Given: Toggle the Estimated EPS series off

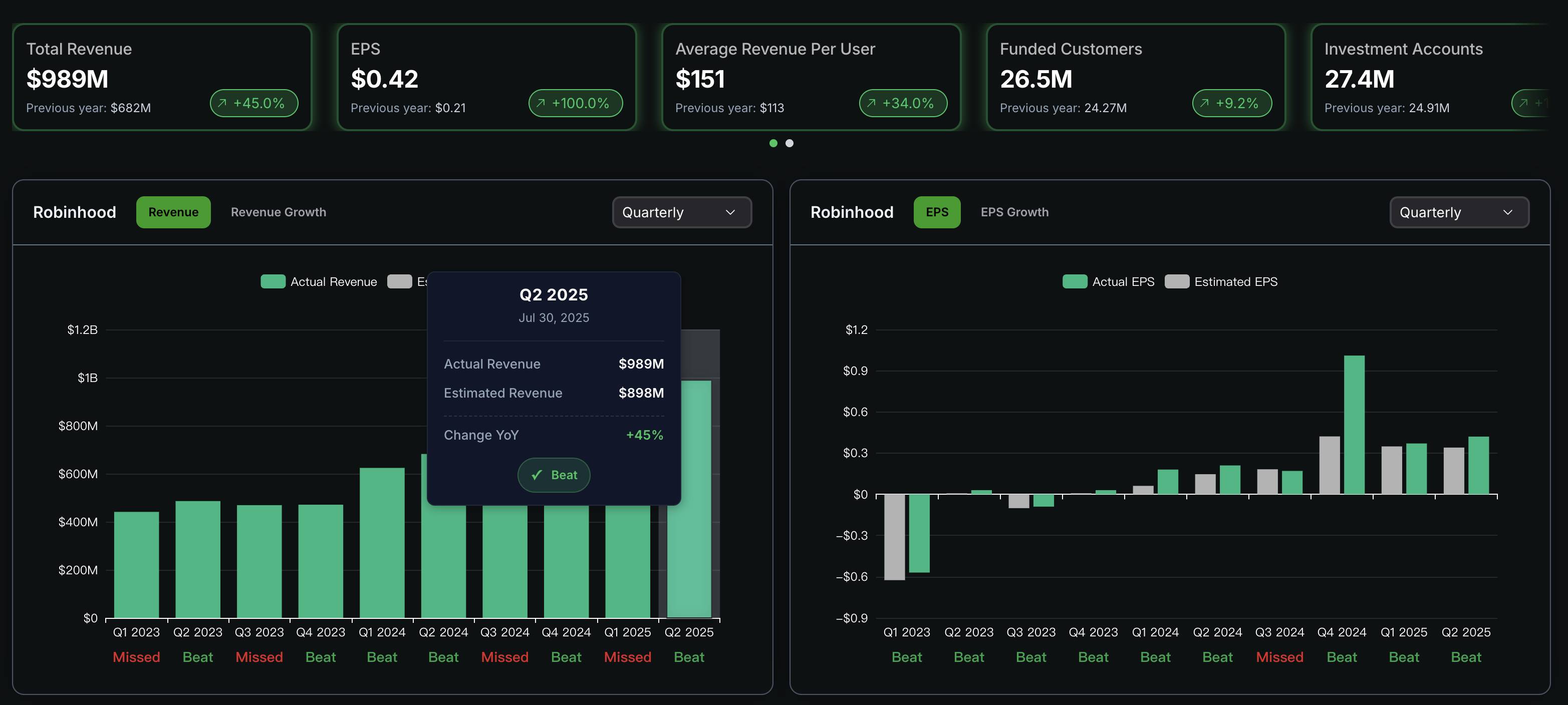Looking at the screenshot, I should pos(1222,281).
